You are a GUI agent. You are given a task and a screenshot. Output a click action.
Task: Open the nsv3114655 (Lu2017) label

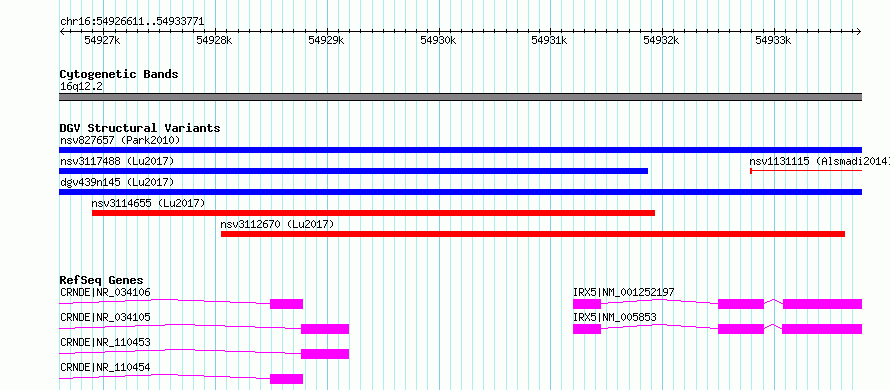149,203
